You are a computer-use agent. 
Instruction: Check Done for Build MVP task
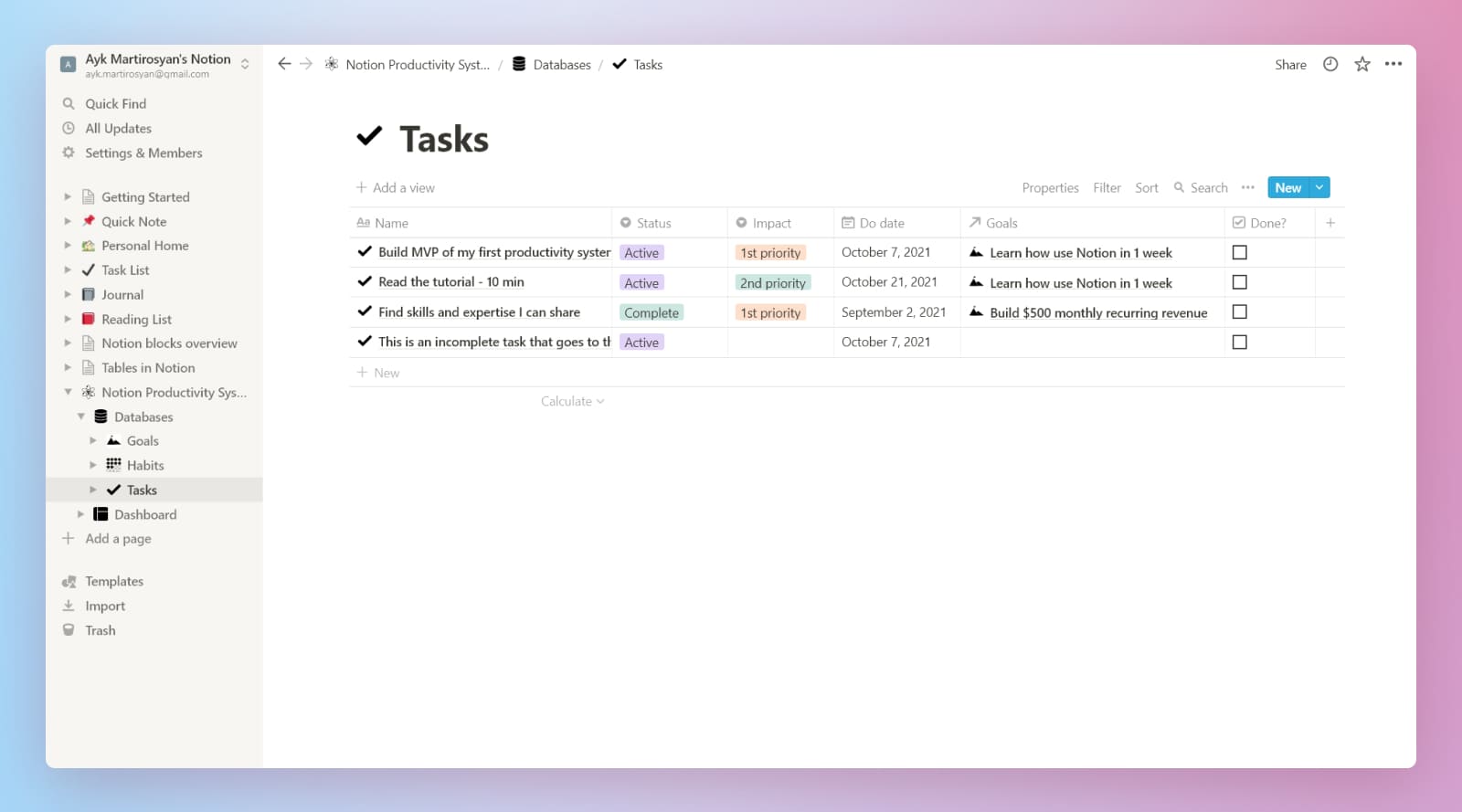[1240, 252]
